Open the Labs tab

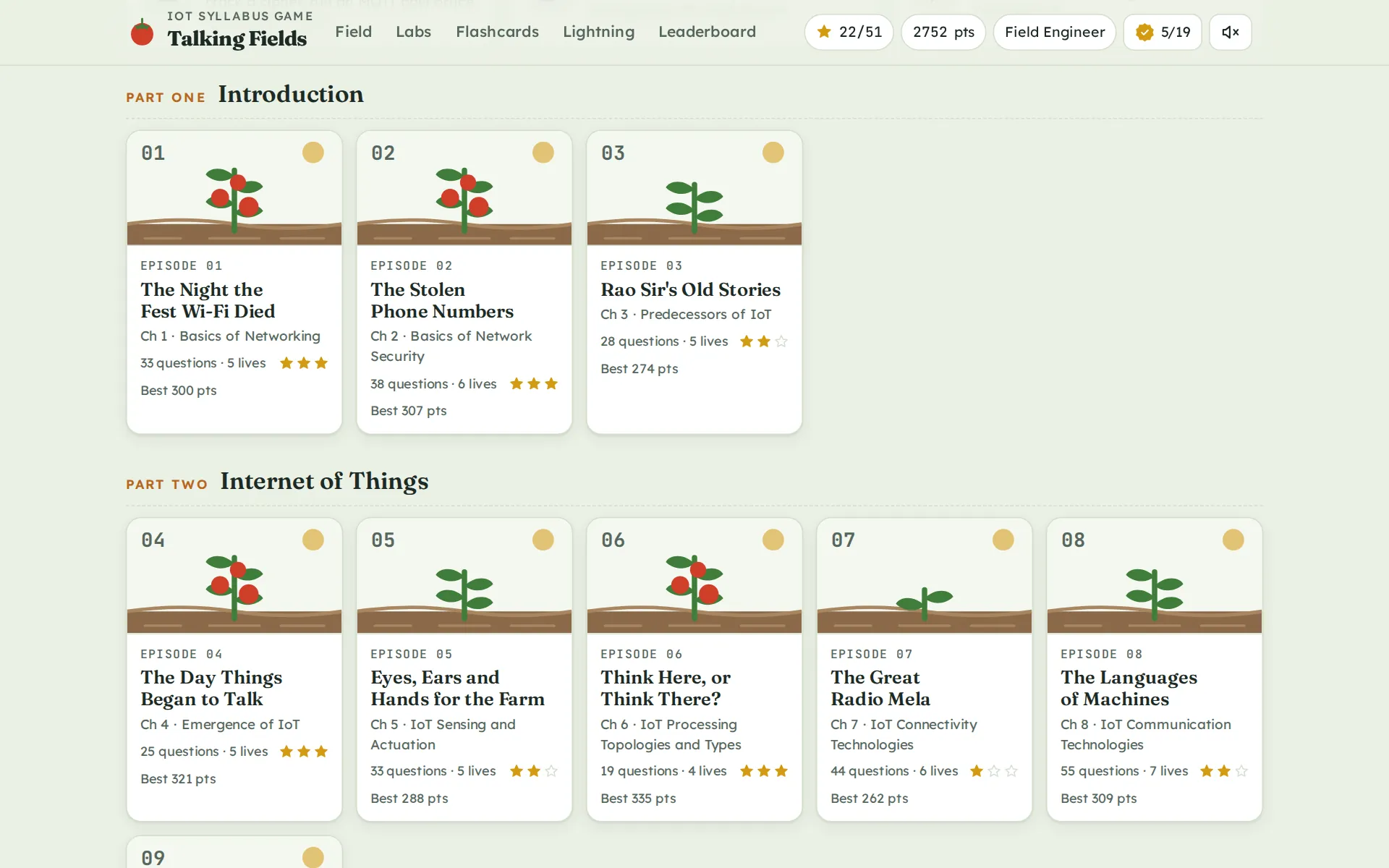tap(413, 32)
